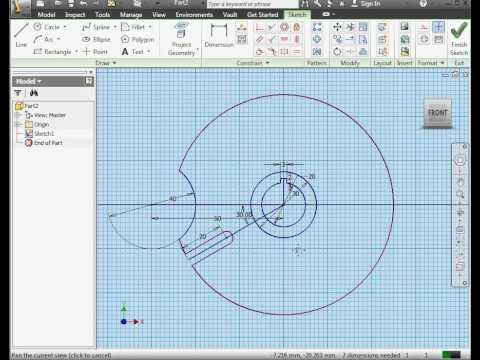
Task: Open Rectangular Pattern tool
Action: click(x=317, y=27)
